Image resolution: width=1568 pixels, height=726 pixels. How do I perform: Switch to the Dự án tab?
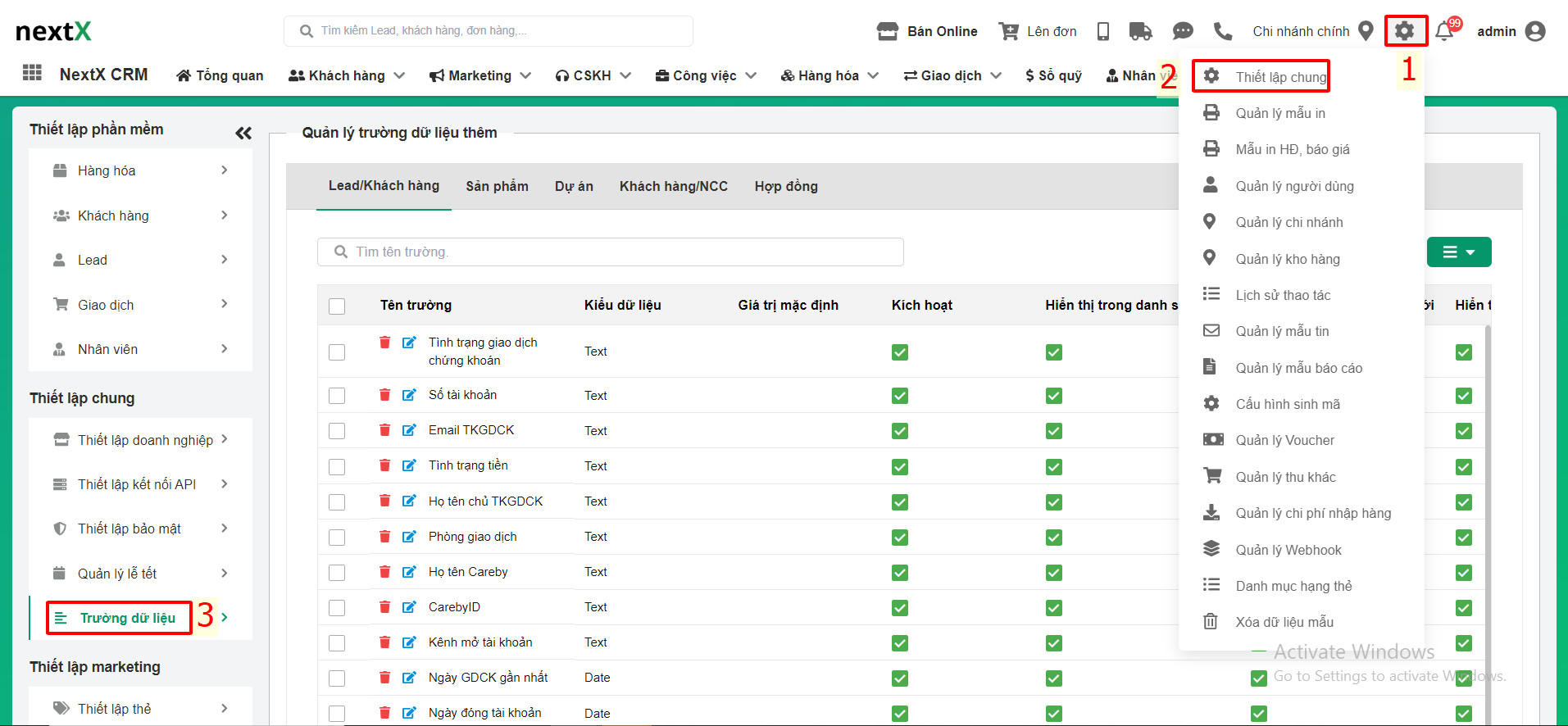[574, 186]
